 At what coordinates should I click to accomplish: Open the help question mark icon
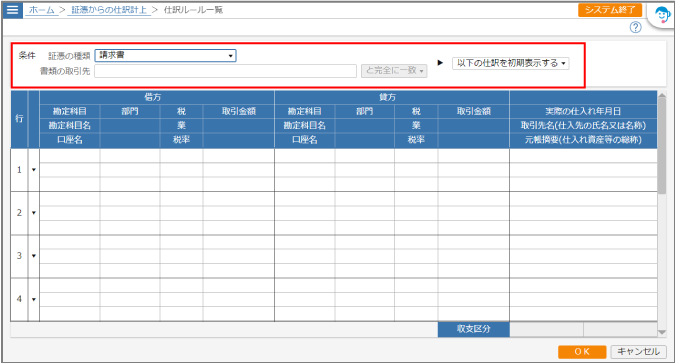pyautogui.click(x=635, y=28)
